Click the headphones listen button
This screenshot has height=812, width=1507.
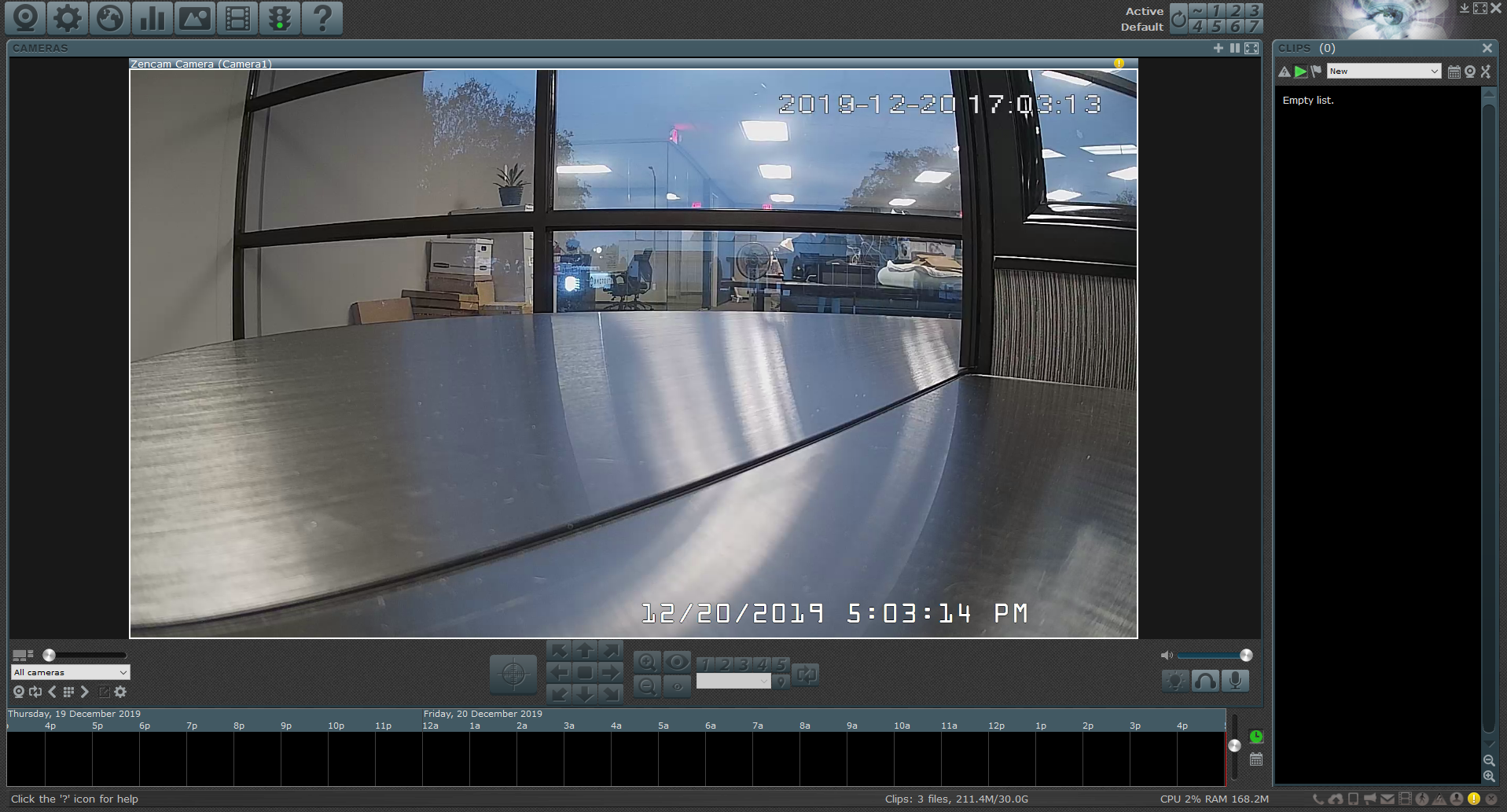click(x=1204, y=681)
